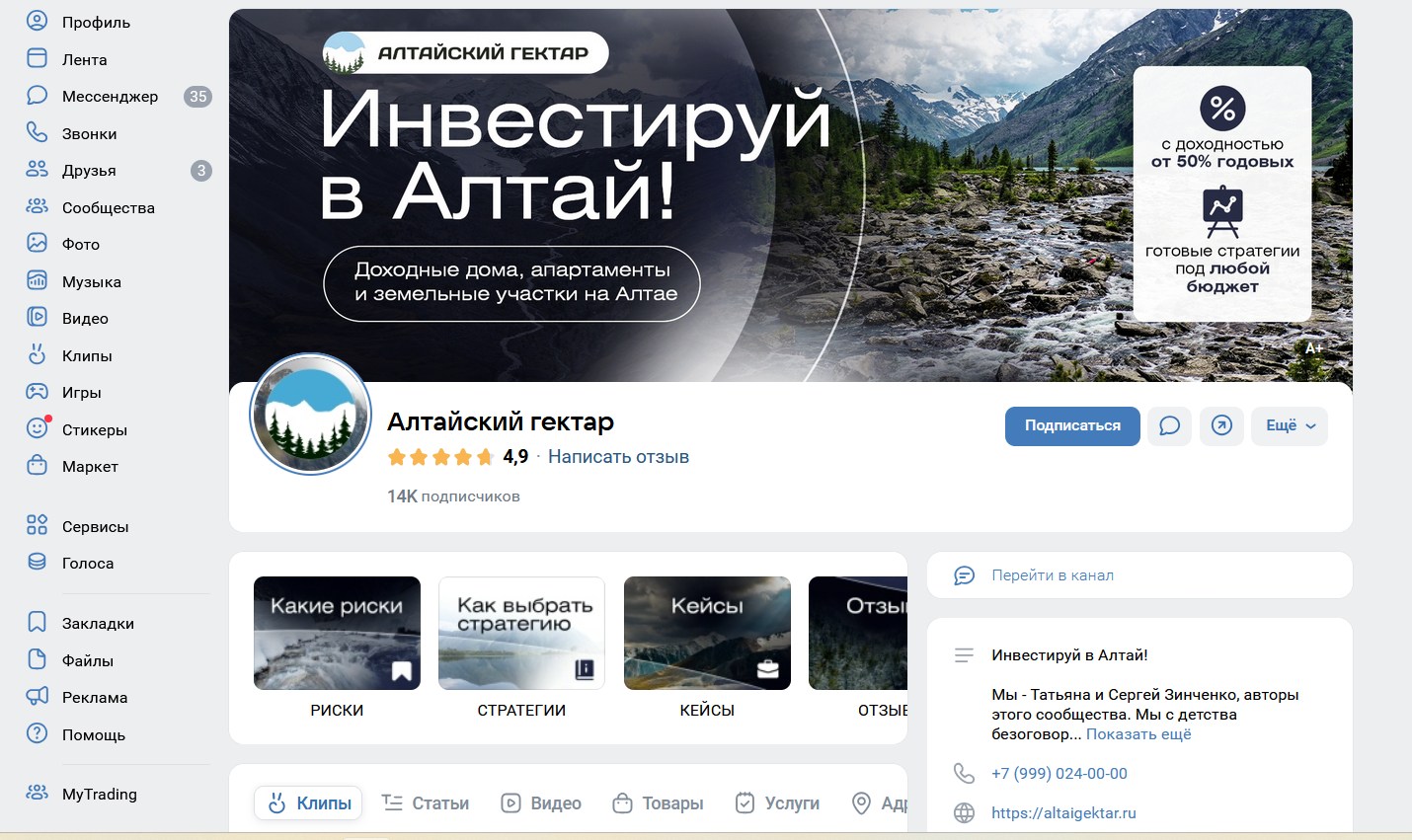Open the https://altaigektar.ru website link
Screen dimensions: 1412x840
click(1063, 813)
